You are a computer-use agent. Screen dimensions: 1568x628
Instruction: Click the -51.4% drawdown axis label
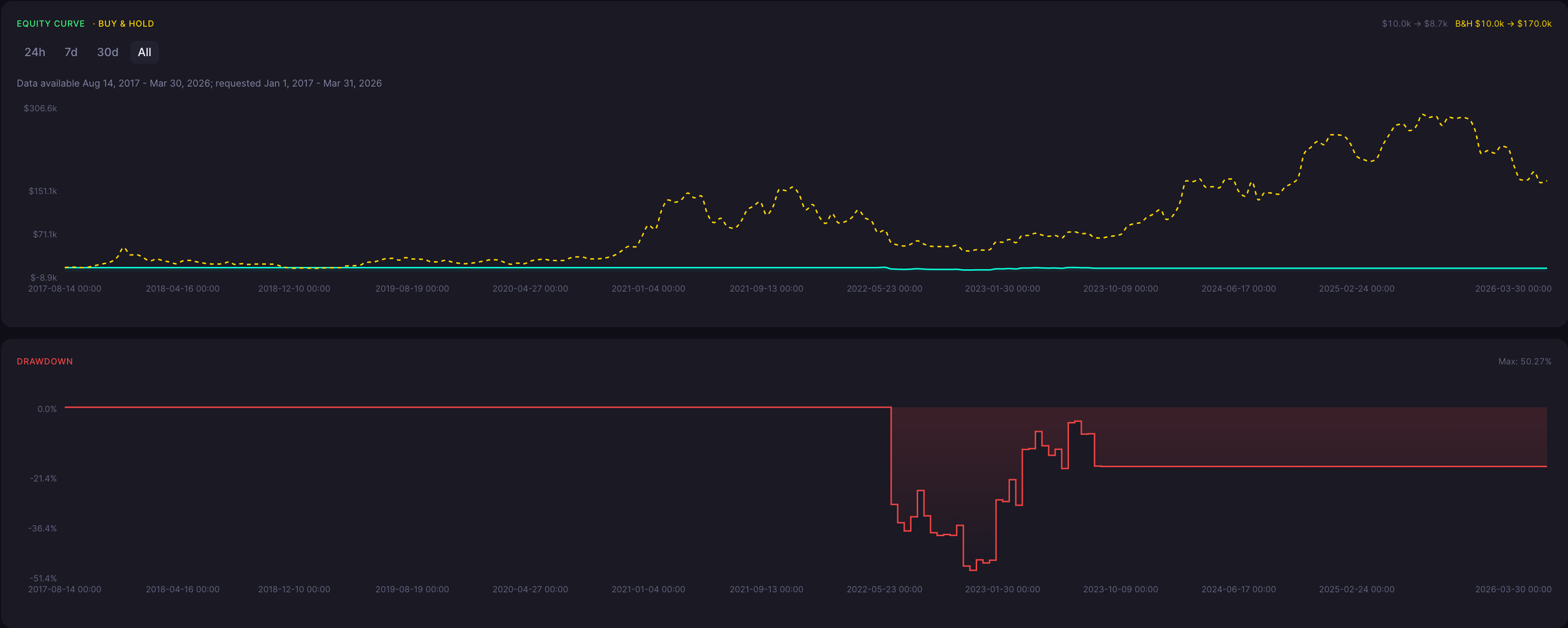pos(43,578)
